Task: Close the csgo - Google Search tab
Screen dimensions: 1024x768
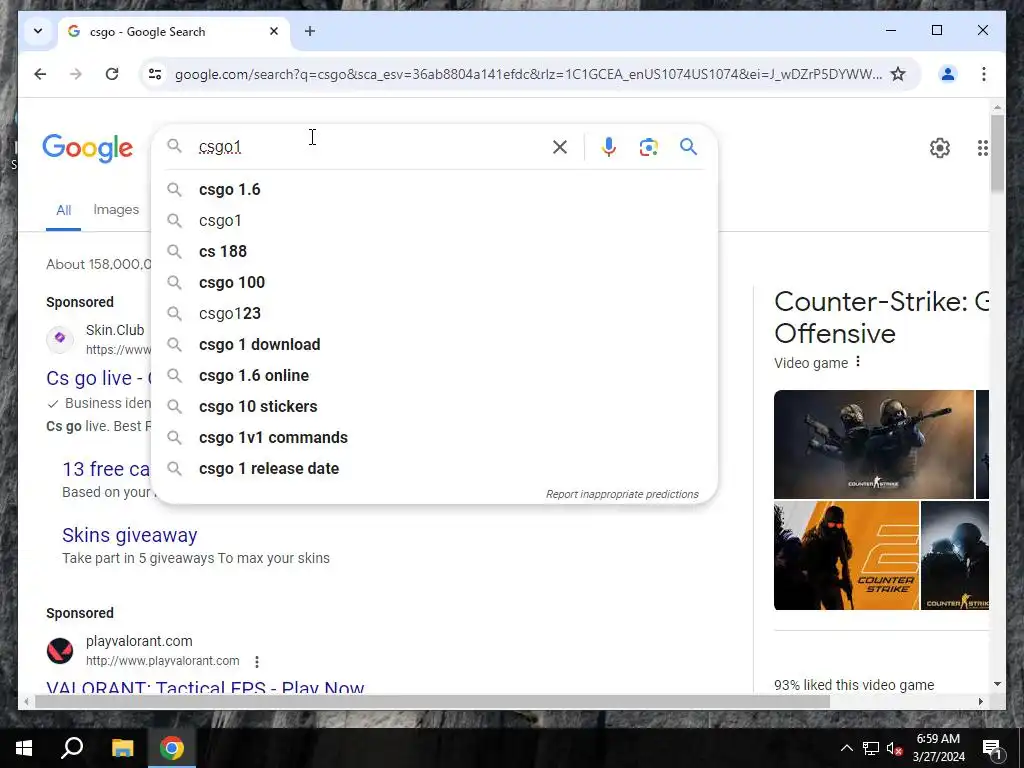Action: tap(274, 31)
